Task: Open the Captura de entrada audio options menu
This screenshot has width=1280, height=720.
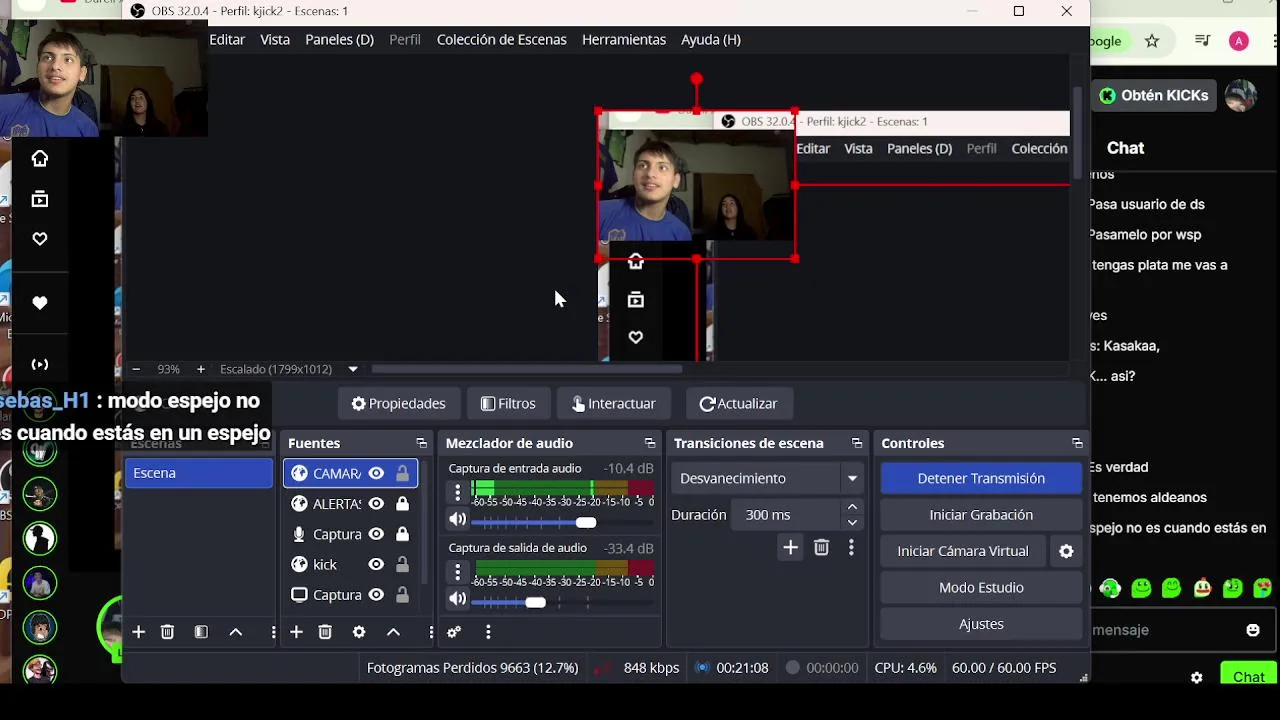Action: click(458, 492)
